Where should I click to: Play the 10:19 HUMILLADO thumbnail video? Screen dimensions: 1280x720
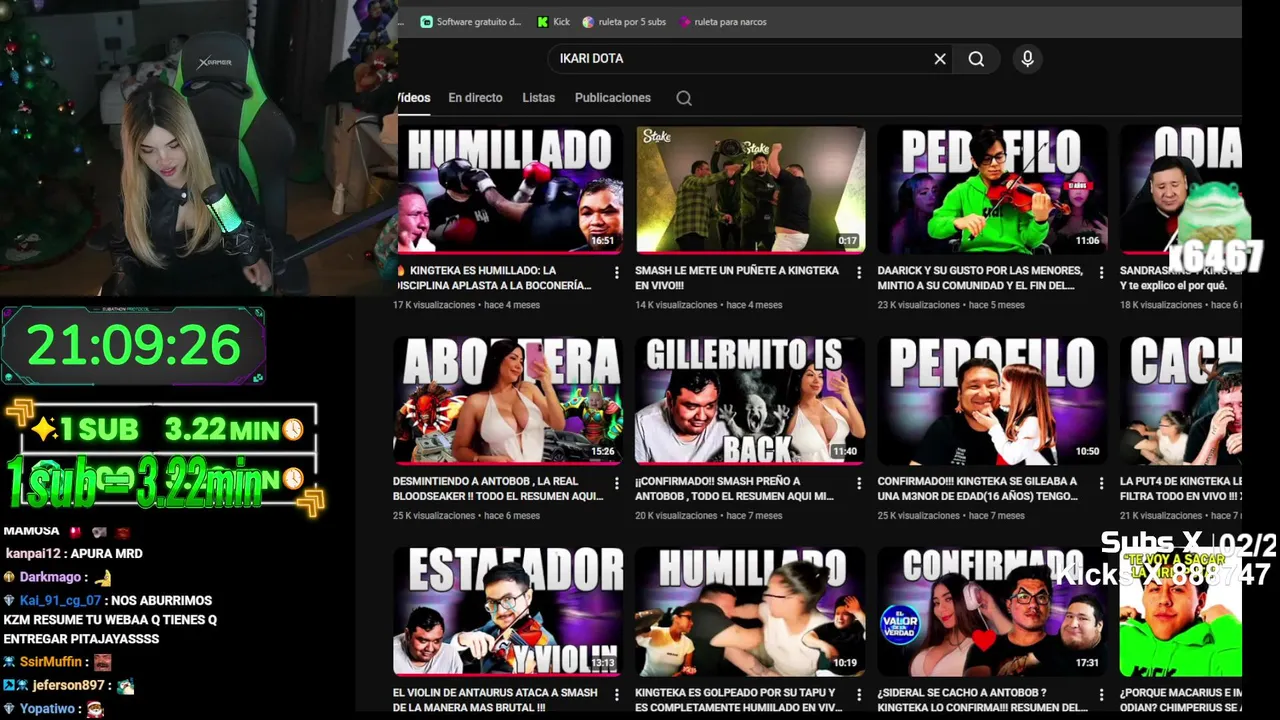point(750,611)
